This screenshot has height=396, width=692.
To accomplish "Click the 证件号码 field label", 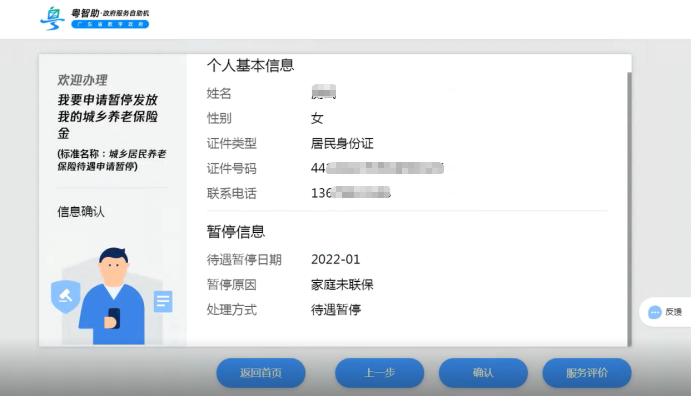I will tap(231, 168).
